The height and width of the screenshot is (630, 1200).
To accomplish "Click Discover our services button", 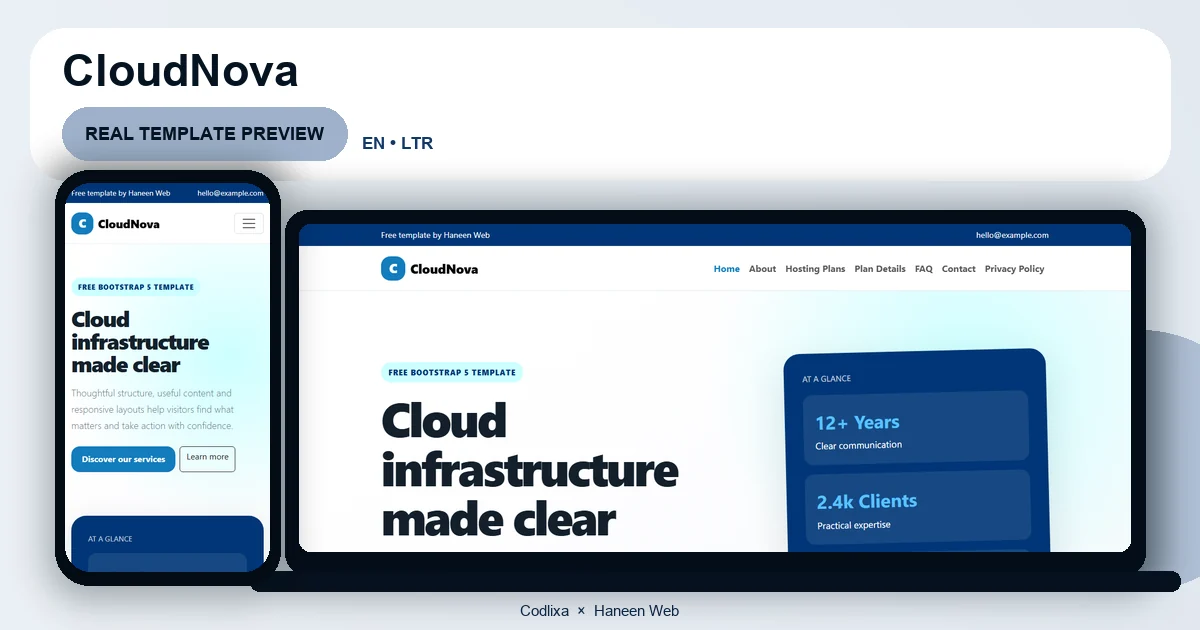I will click(x=123, y=459).
